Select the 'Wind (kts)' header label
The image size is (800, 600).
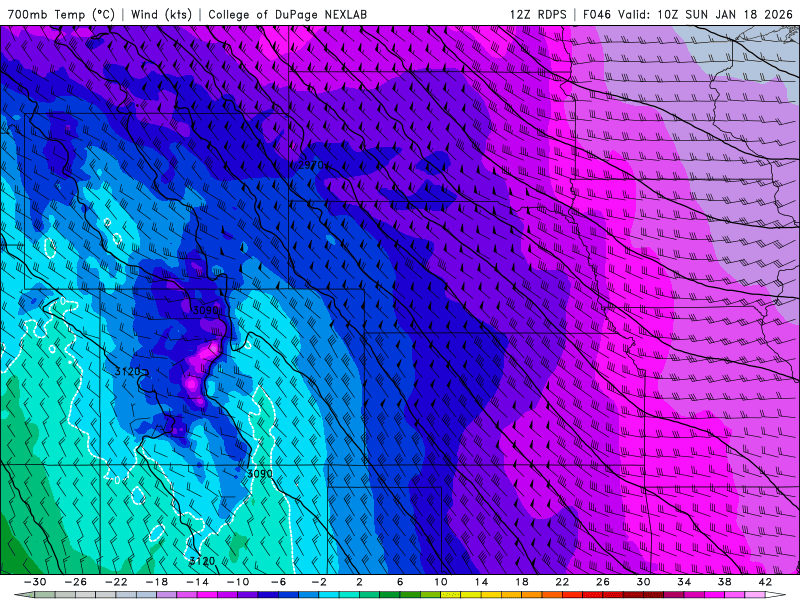[161, 14]
